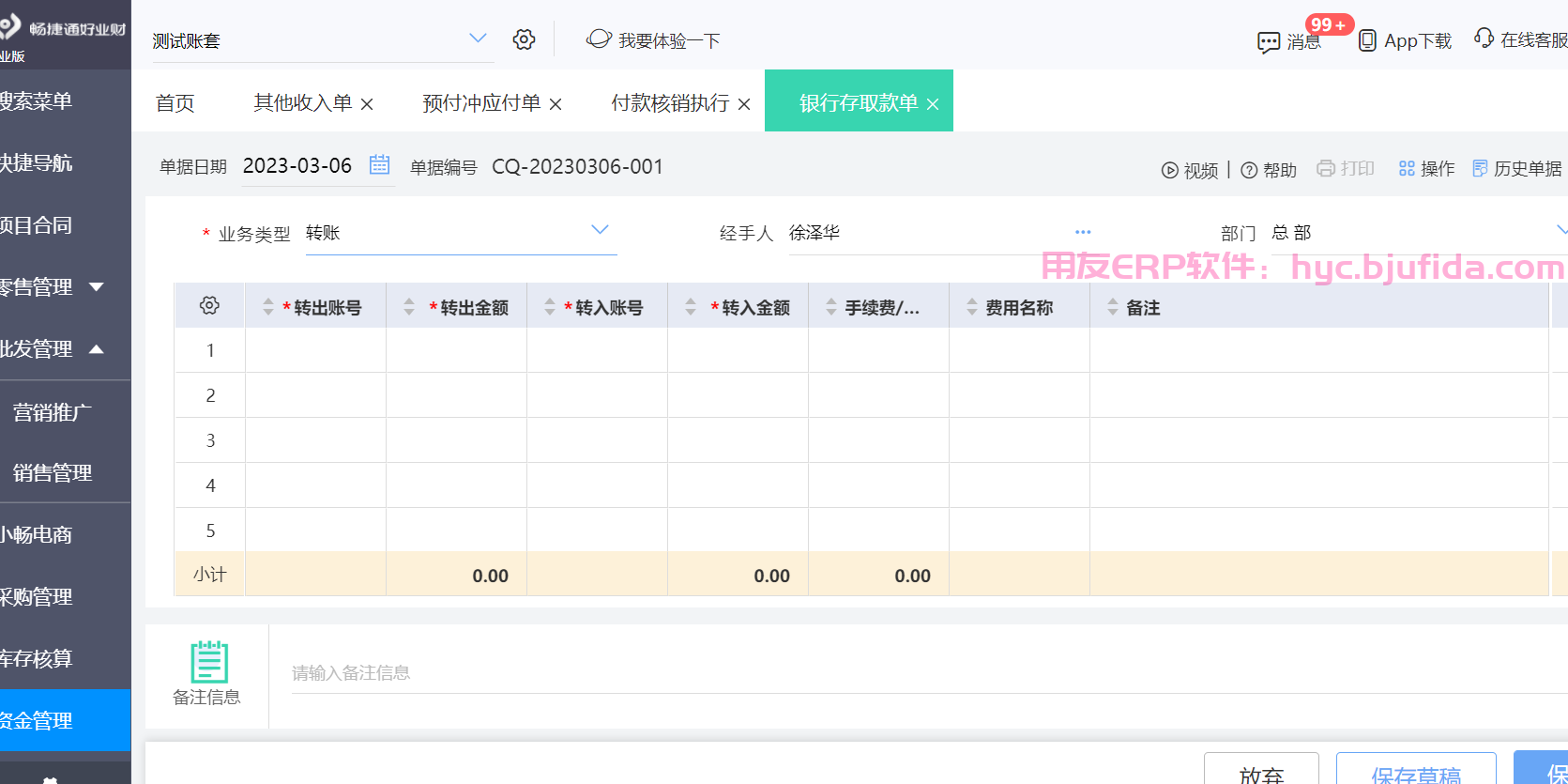Click the 备注信息 notepad icon
1568x784 pixels.
tap(209, 661)
